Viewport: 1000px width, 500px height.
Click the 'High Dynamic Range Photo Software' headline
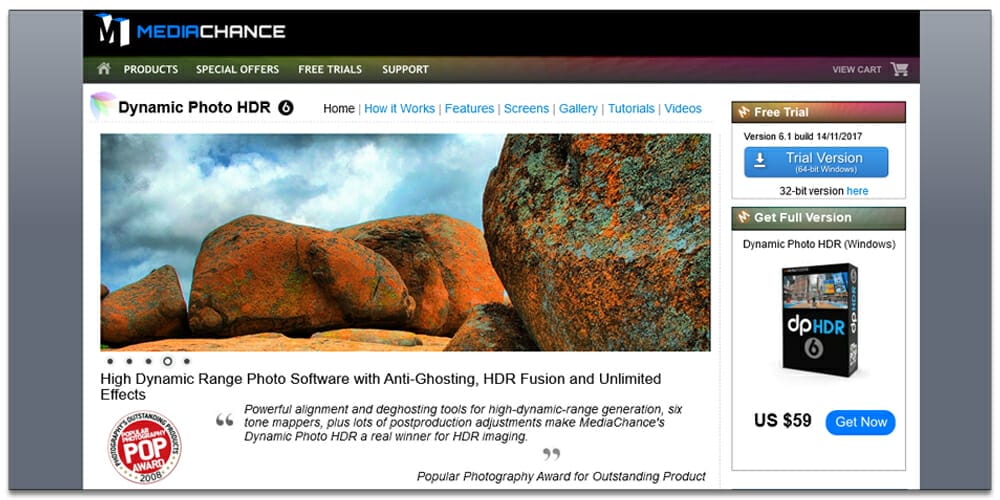(381, 387)
